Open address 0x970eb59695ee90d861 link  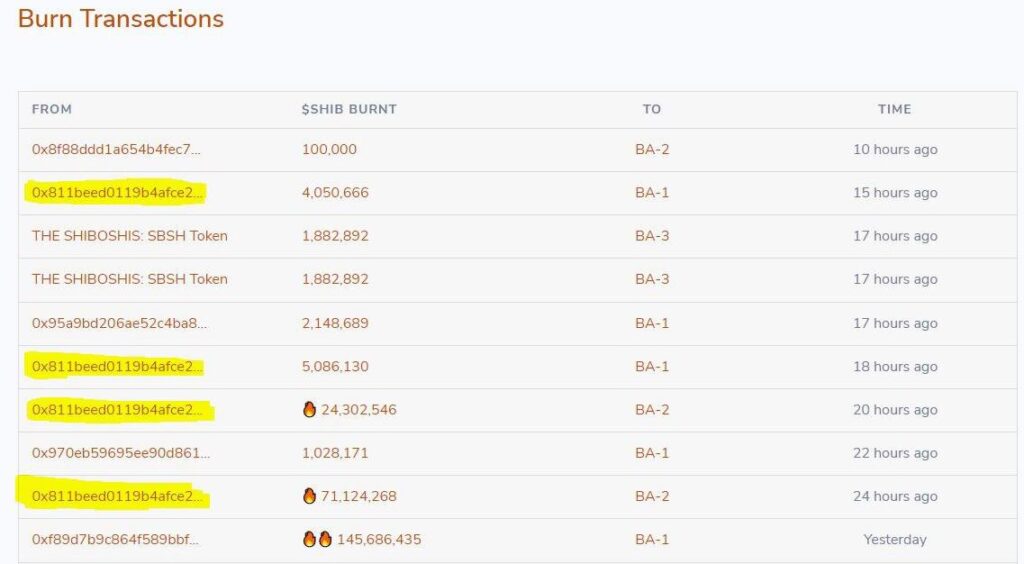point(121,453)
